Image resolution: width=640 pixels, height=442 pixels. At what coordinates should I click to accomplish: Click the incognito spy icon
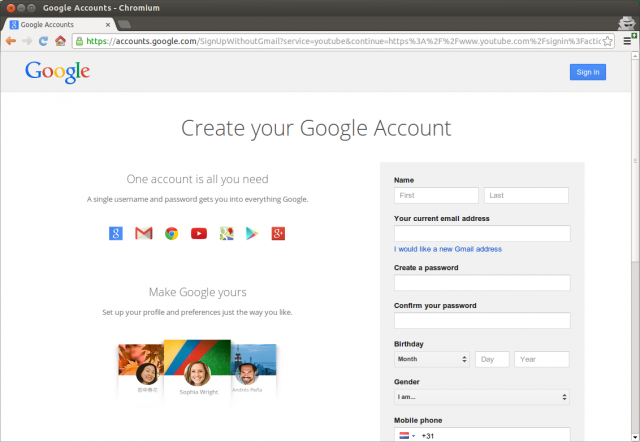pyautogui.click(x=626, y=23)
